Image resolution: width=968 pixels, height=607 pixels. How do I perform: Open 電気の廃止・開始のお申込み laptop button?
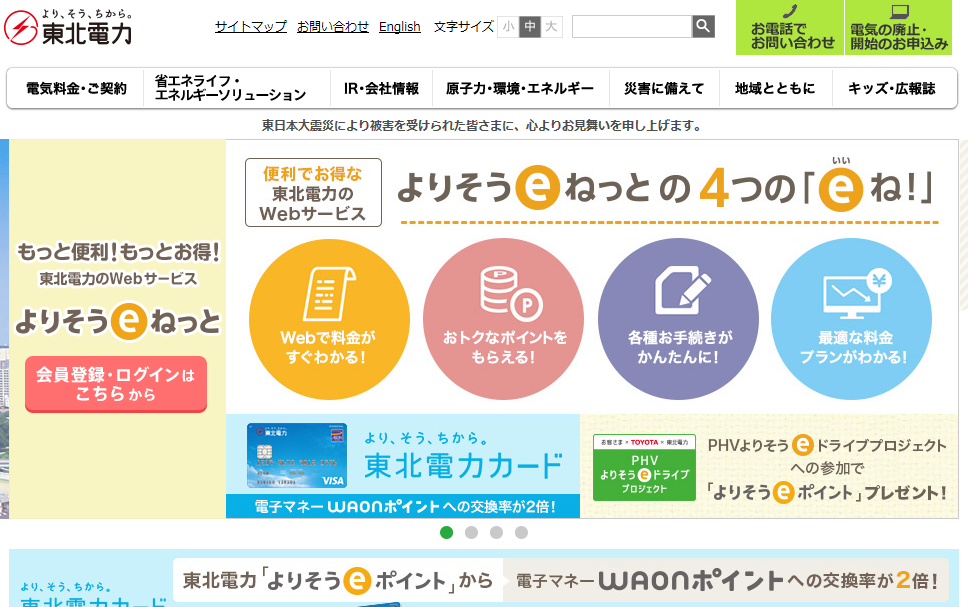tap(898, 28)
